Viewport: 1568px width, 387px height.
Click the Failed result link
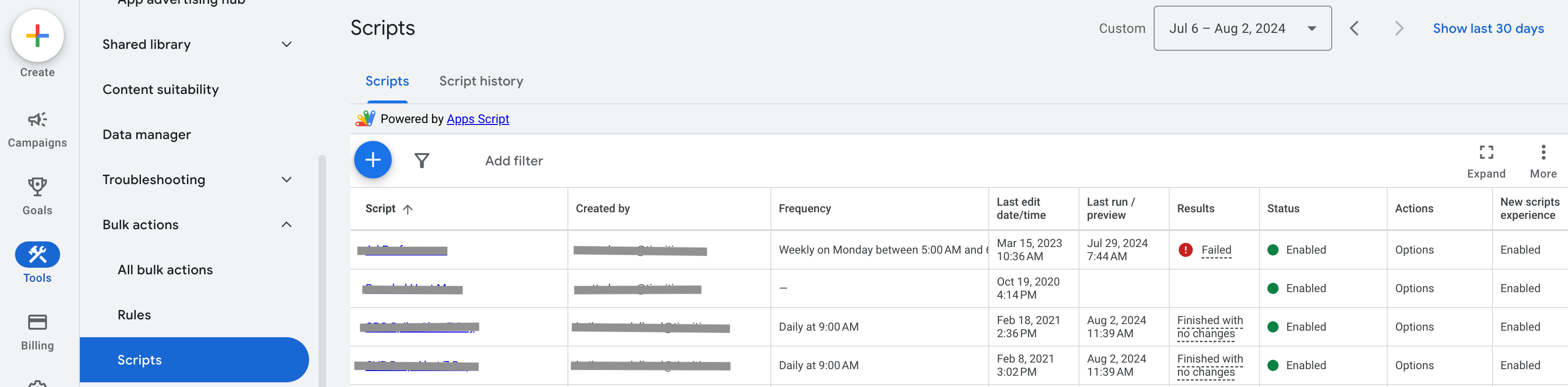coord(1216,250)
